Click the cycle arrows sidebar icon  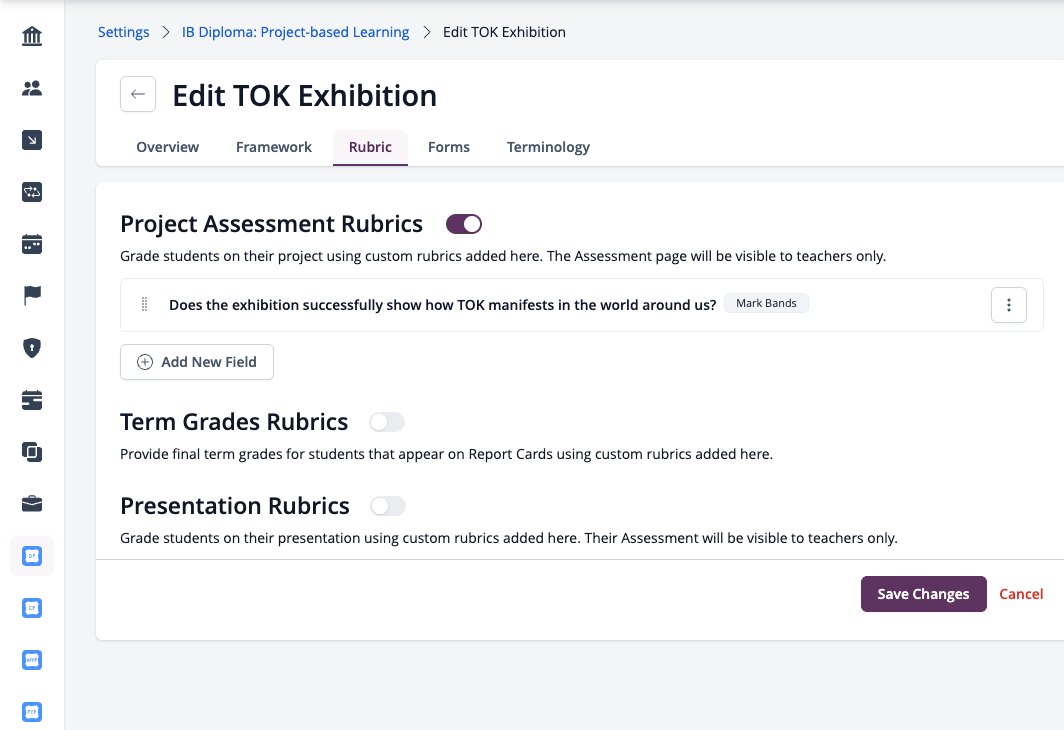[x=32, y=192]
